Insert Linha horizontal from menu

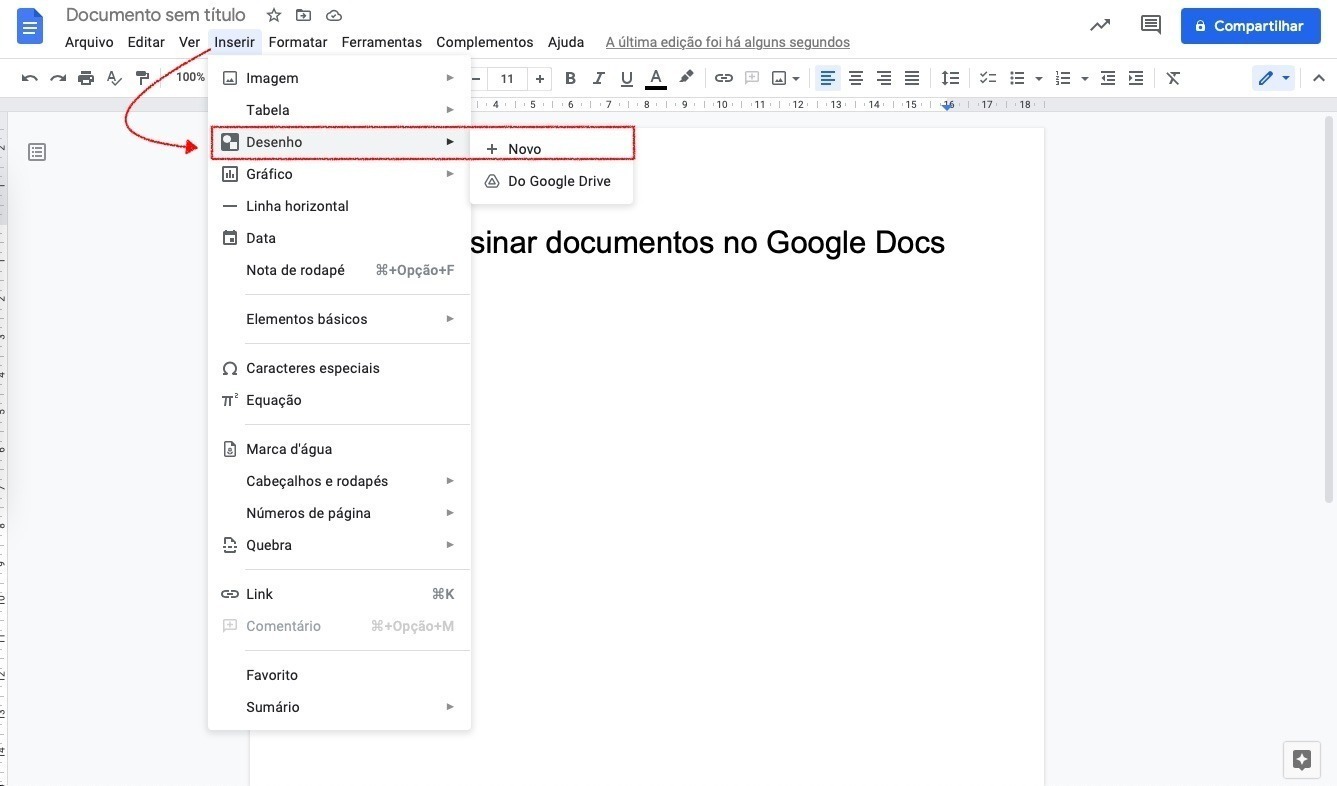339,206
